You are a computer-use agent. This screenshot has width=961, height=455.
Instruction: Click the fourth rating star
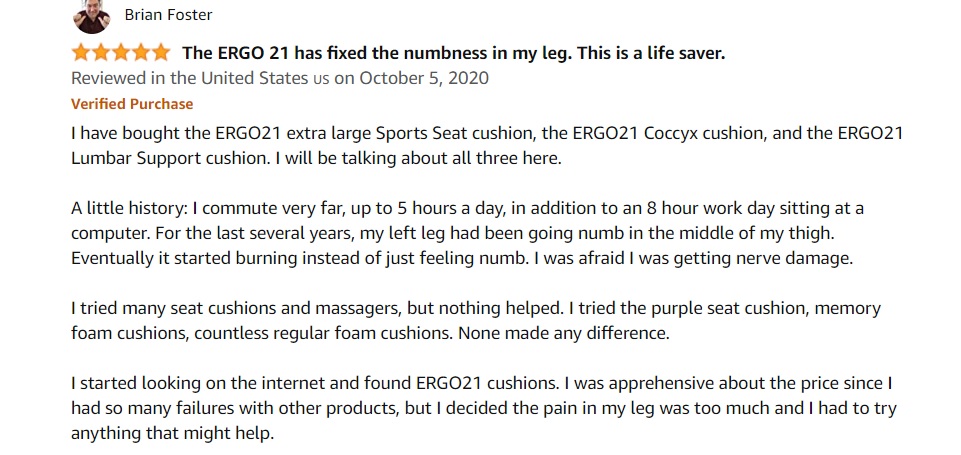(141, 53)
